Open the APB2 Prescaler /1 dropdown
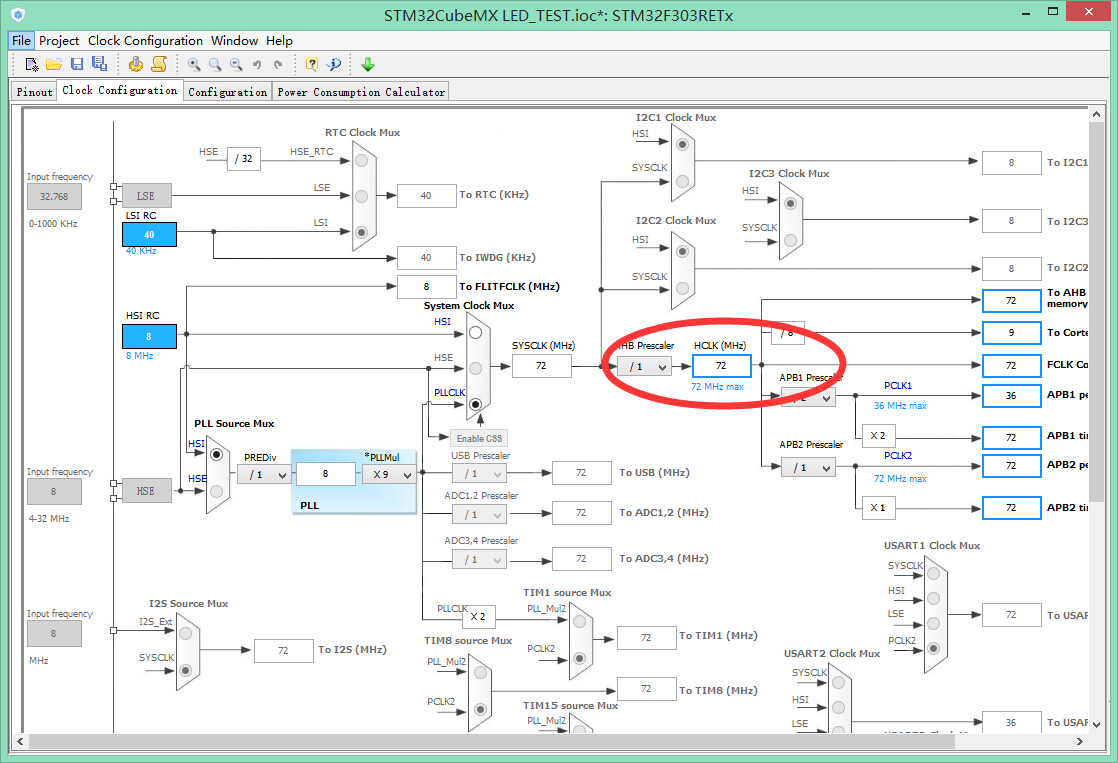Viewport: 1118px width, 763px height. [x=808, y=468]
